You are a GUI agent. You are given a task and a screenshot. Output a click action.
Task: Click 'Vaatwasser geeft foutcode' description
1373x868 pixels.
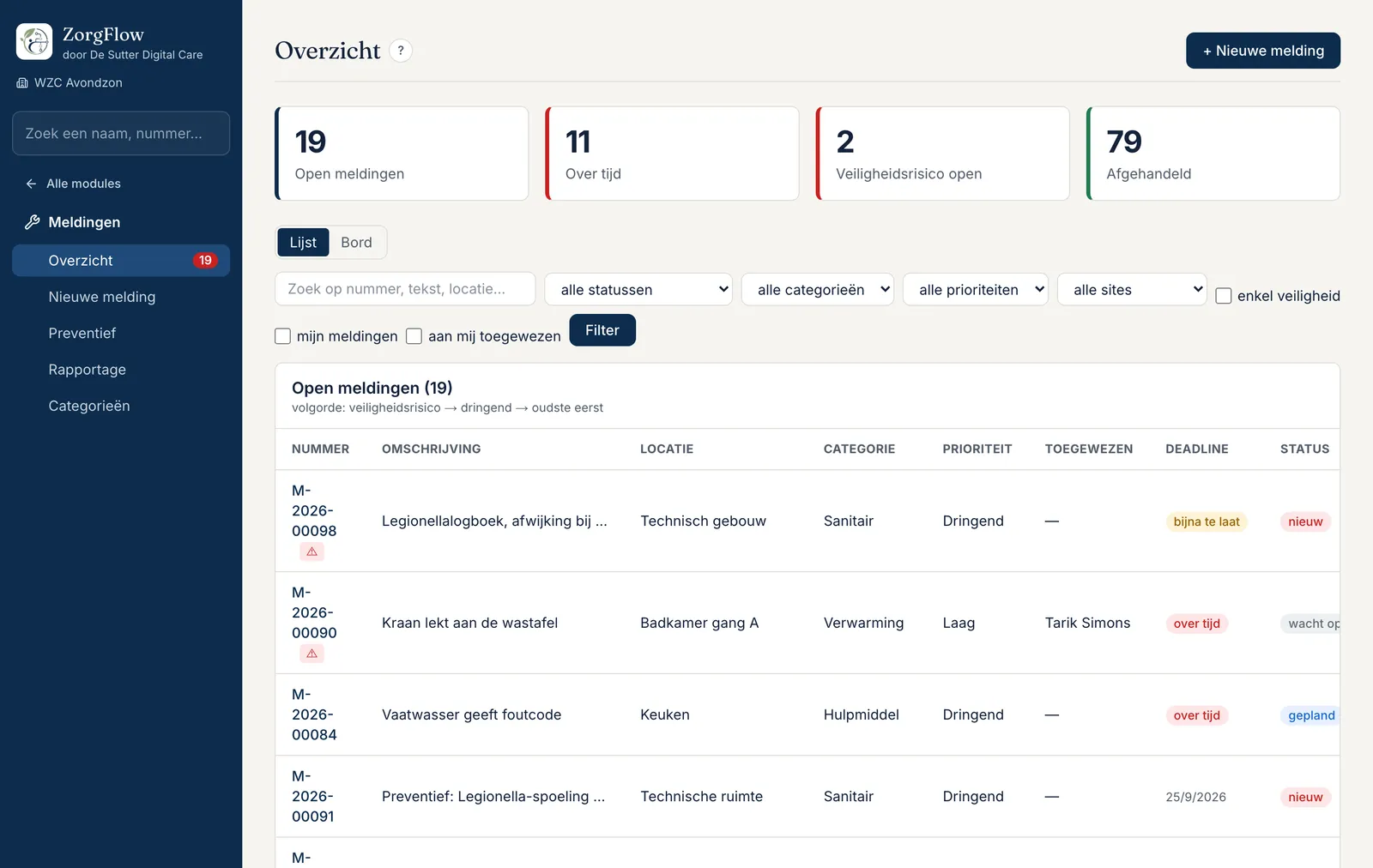471,714
